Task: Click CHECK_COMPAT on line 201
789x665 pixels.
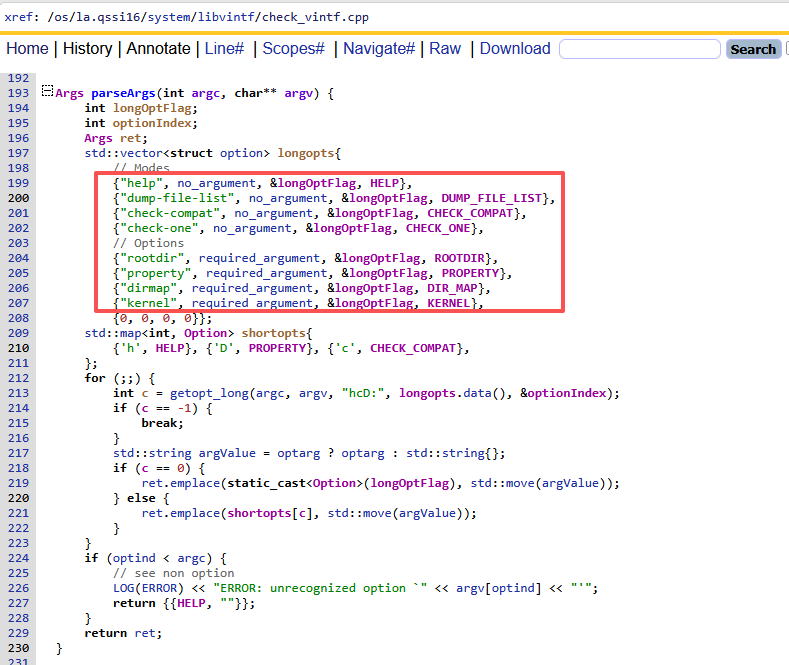Action: (x=470, y=213)
